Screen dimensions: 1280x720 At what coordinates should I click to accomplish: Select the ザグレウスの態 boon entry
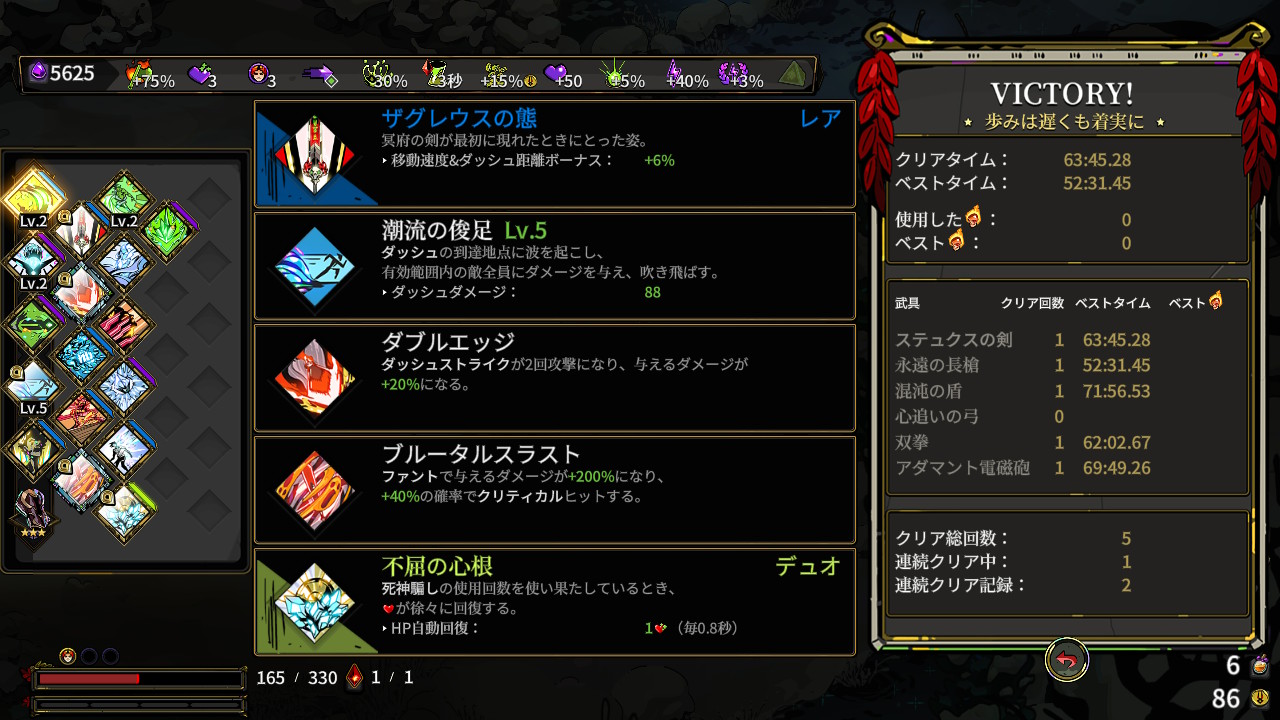(555, 153)
